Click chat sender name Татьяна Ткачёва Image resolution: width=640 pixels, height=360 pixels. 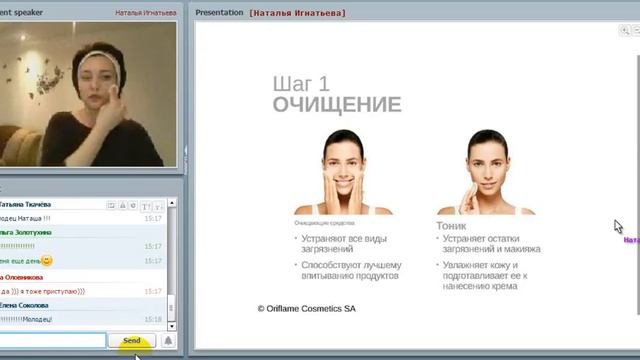pos(25,204)
